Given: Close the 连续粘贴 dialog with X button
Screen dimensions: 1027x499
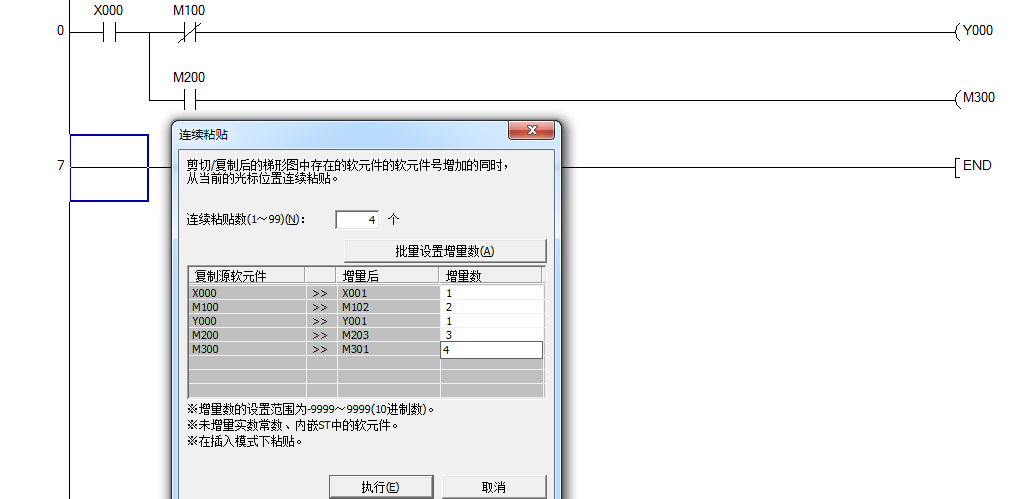Looking at the screenshot, I should pos(531,131).
